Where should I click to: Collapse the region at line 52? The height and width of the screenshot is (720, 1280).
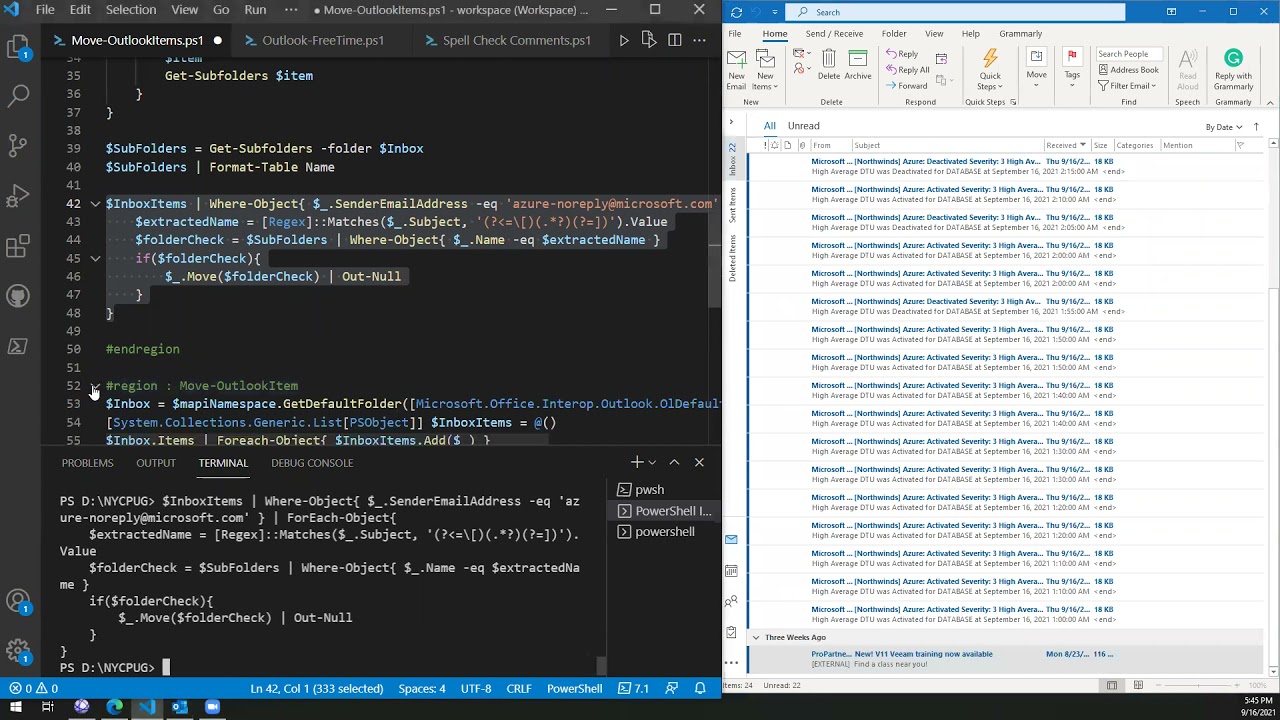[95, 386]
